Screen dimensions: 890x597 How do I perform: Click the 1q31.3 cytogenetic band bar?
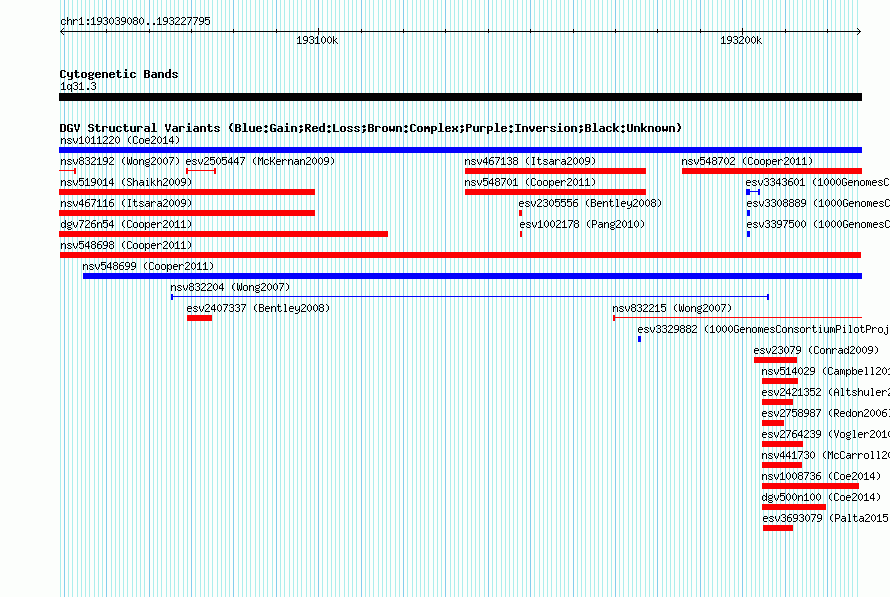[x=460, y=97]
